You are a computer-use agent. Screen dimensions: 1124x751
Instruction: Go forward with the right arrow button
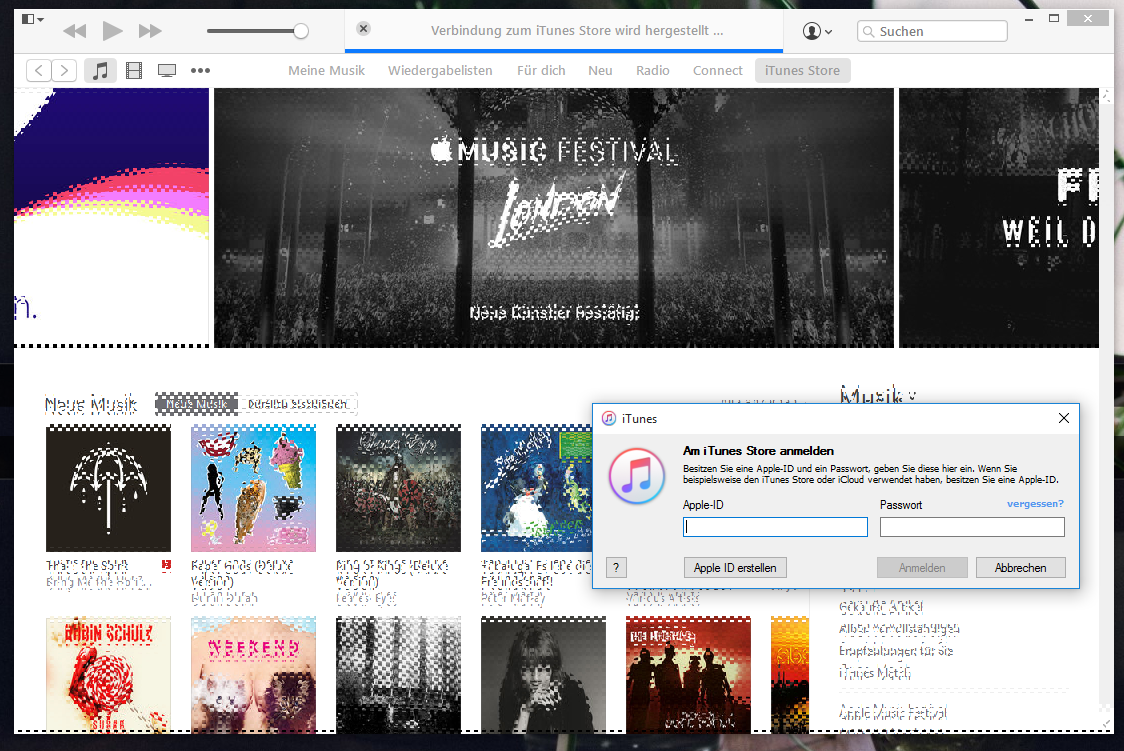pyautogui.click(x=64, y=70)
